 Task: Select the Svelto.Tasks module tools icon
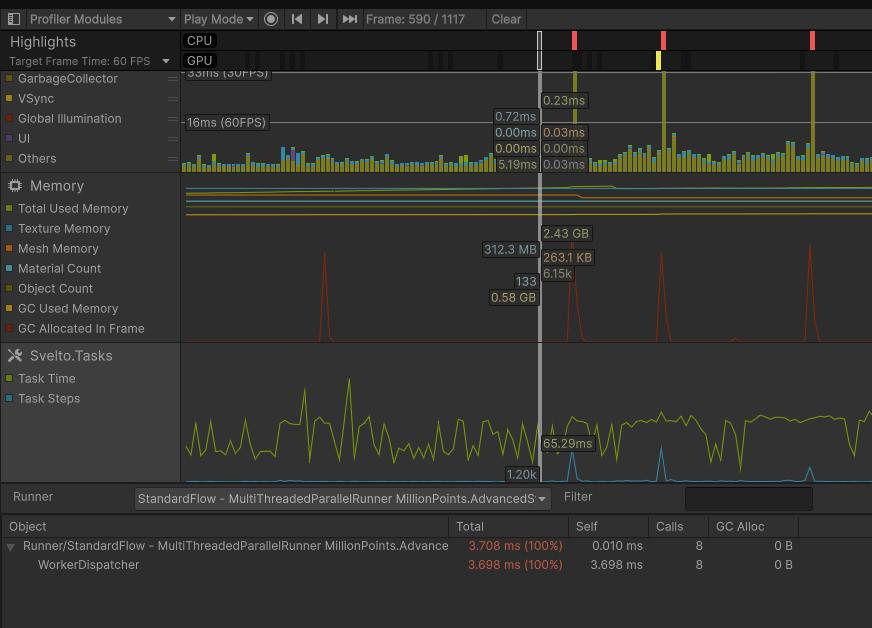15,355
